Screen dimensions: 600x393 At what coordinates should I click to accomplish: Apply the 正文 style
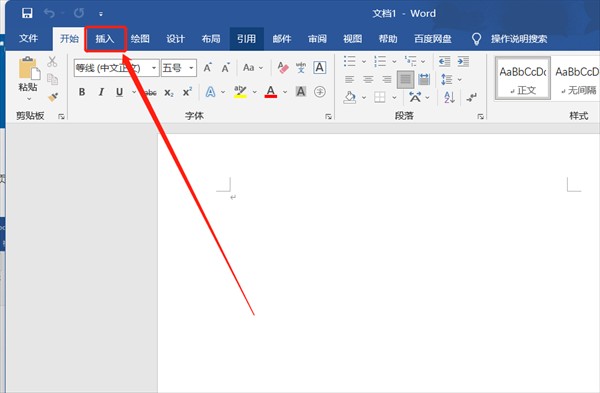[523, 78]
